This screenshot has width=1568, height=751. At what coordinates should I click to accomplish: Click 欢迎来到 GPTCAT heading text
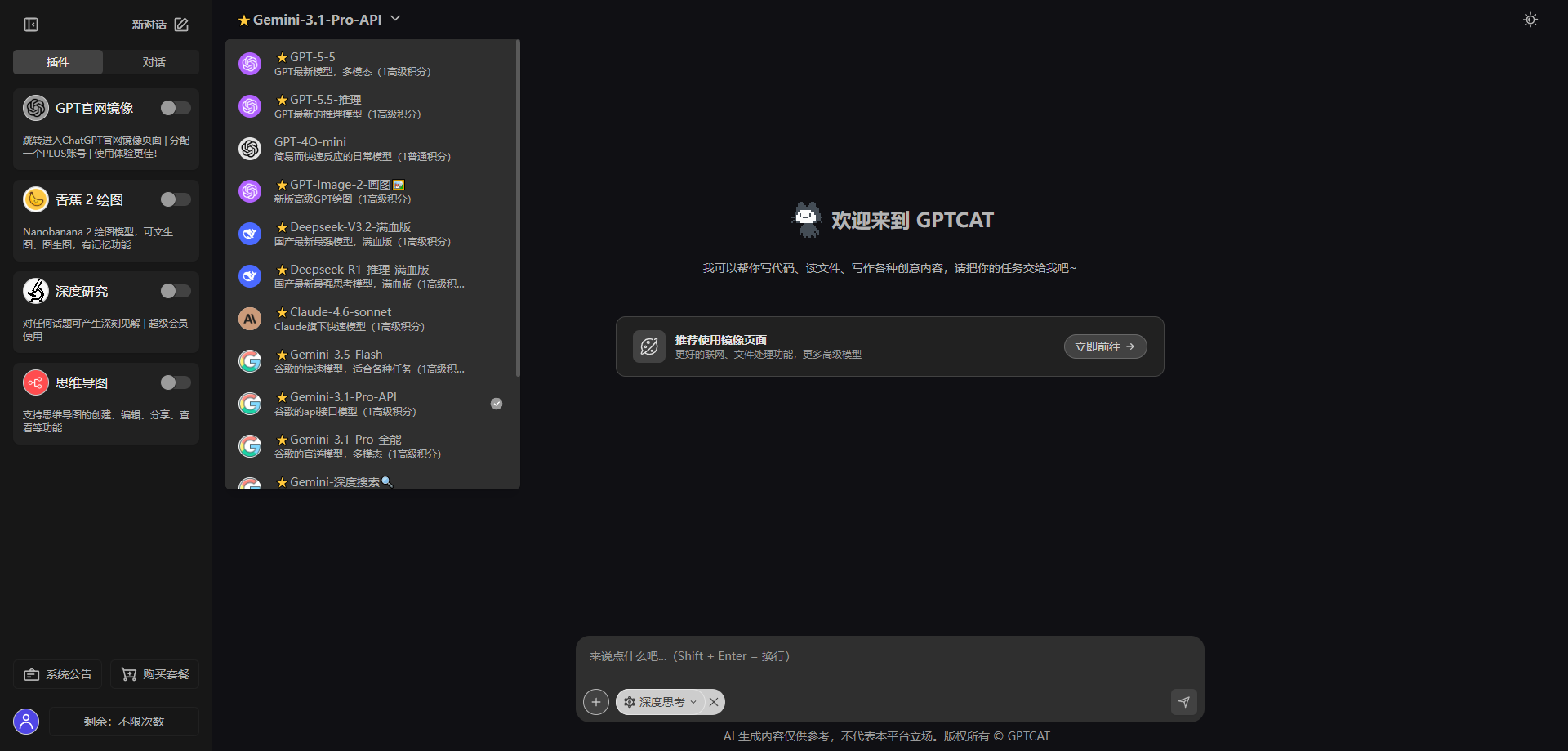(912, 220)
